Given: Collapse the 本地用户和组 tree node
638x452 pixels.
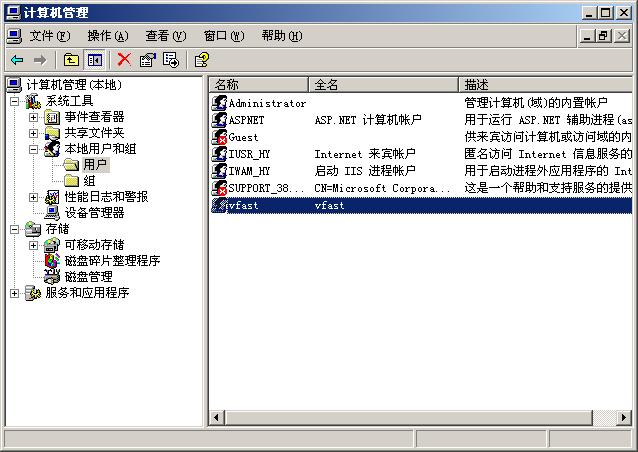Looking at the screenshot, I should (x=34, y=149).
